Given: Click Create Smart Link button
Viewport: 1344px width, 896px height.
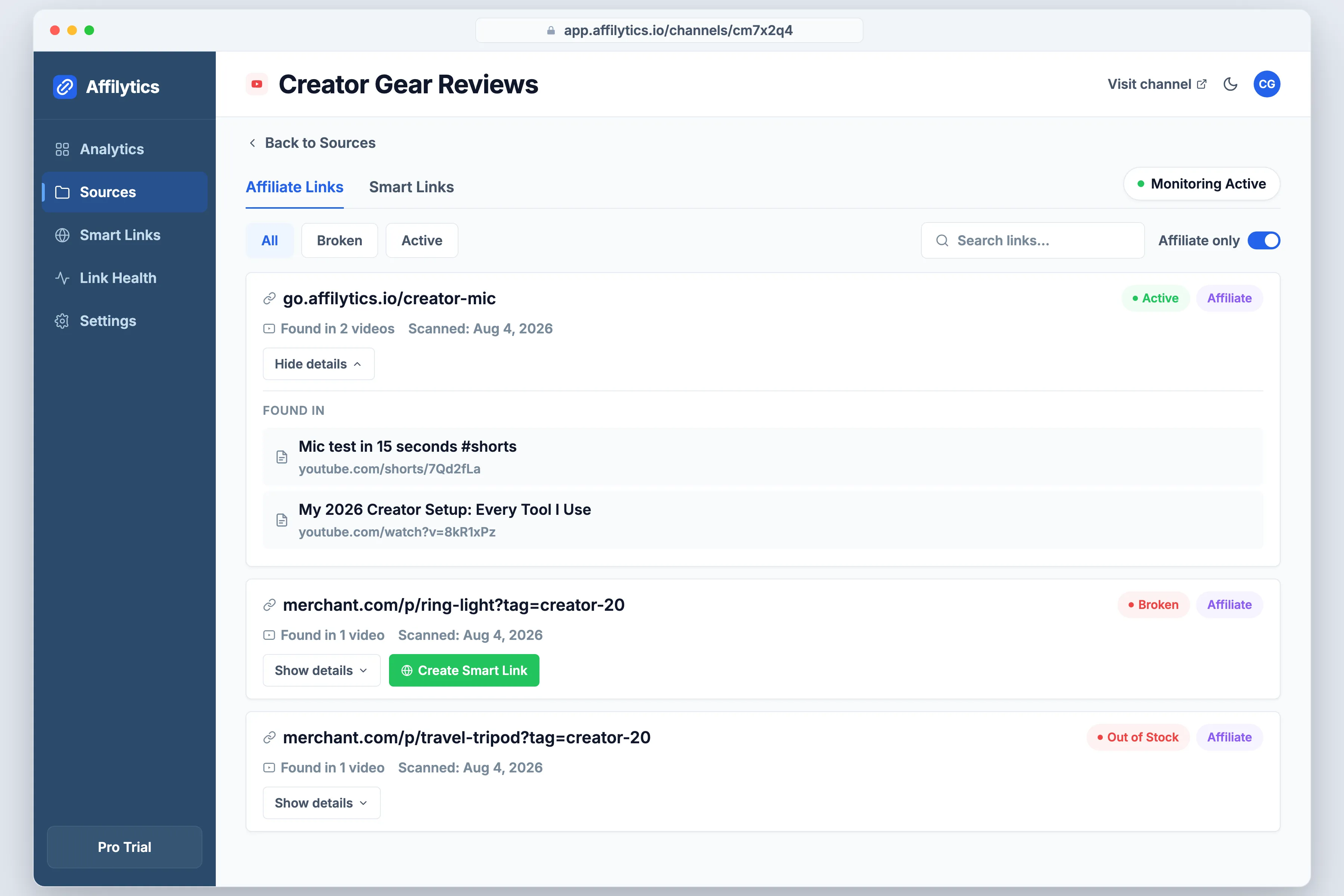Looking at the screenshot, I should (x=464, y=670).
